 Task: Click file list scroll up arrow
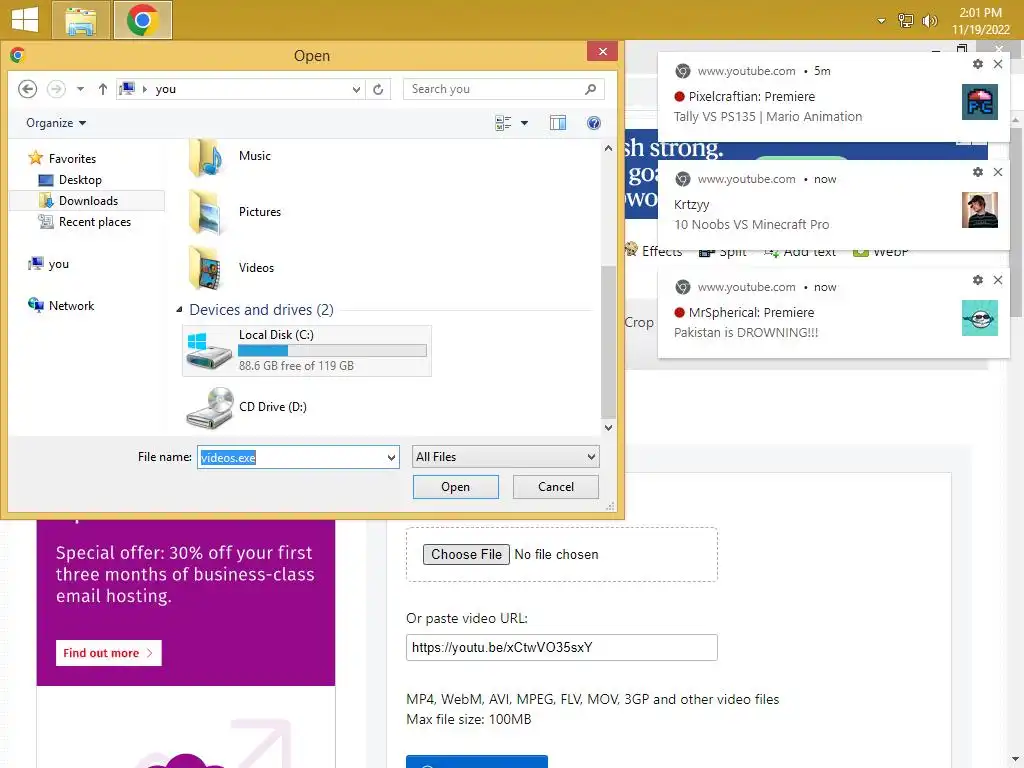(608, 148)
